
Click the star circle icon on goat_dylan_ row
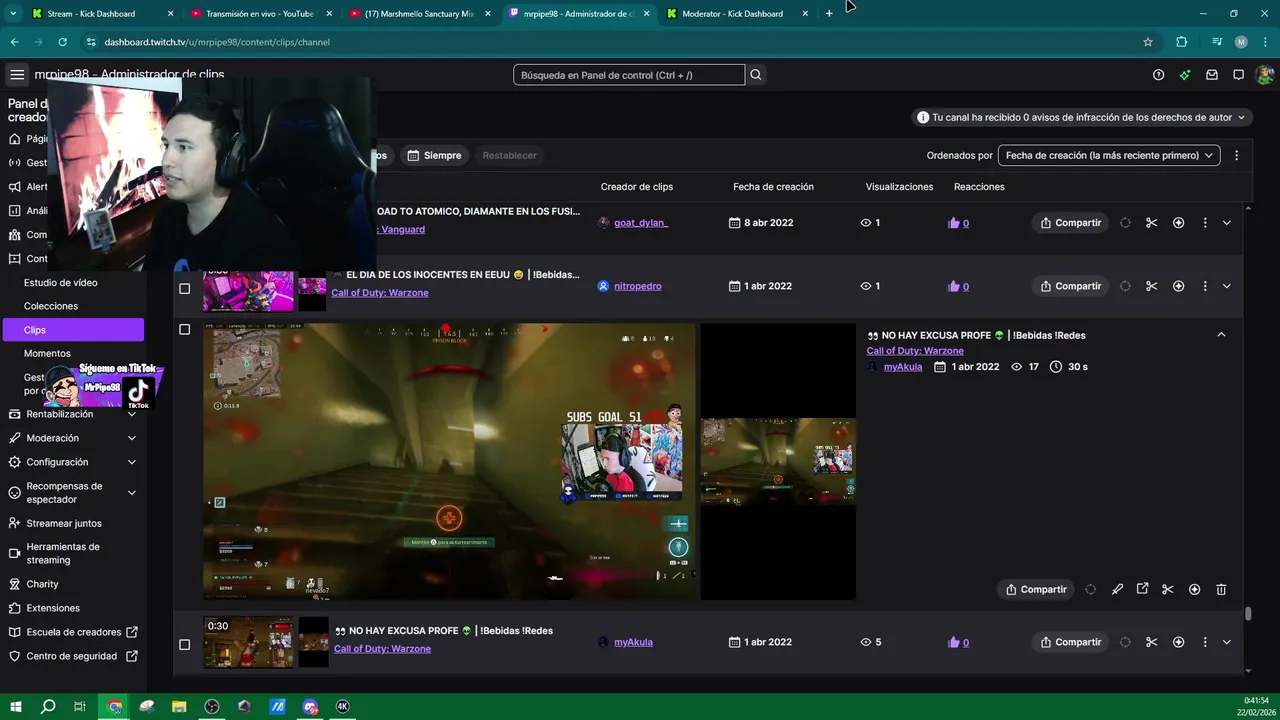[1178, 223]
